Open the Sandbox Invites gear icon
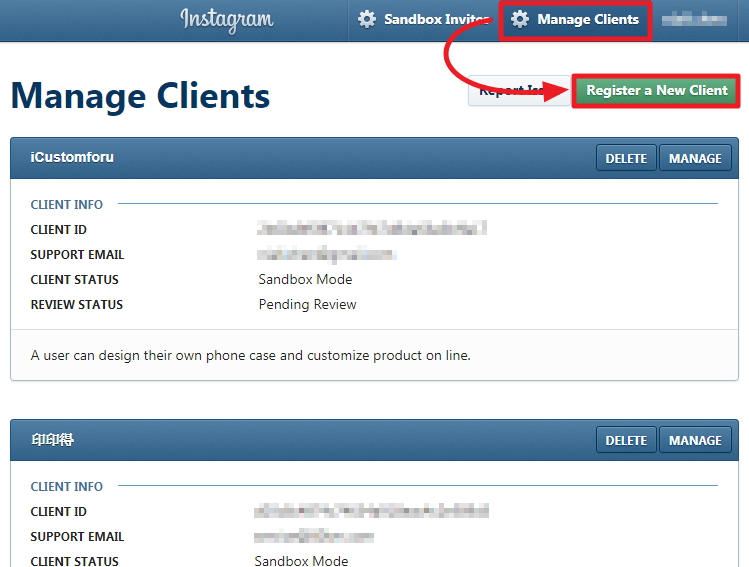Viewport: 749px width, 567px height. click(x=367, y=19)
